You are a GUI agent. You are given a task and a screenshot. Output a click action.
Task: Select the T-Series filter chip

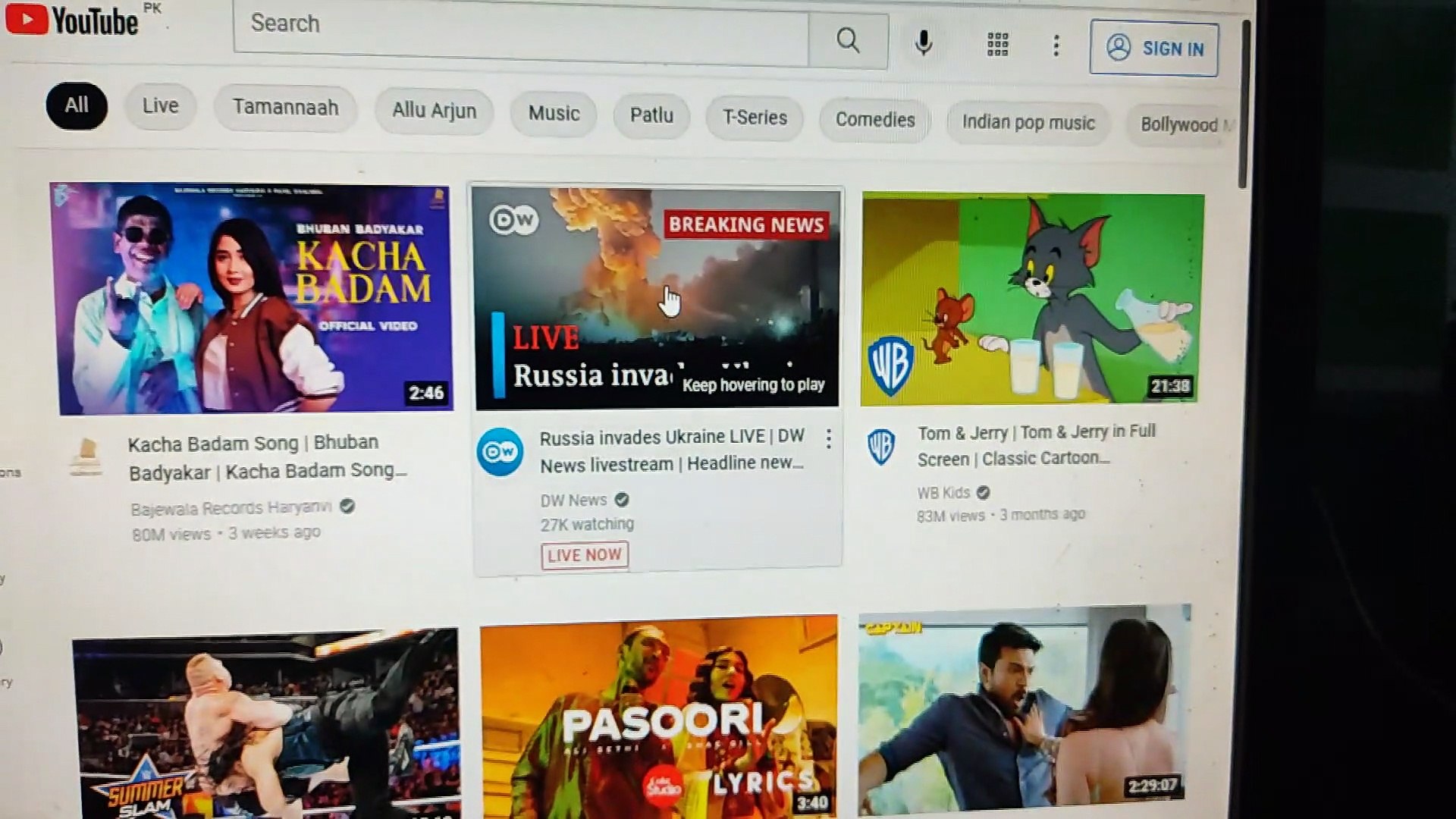point(755,118)
